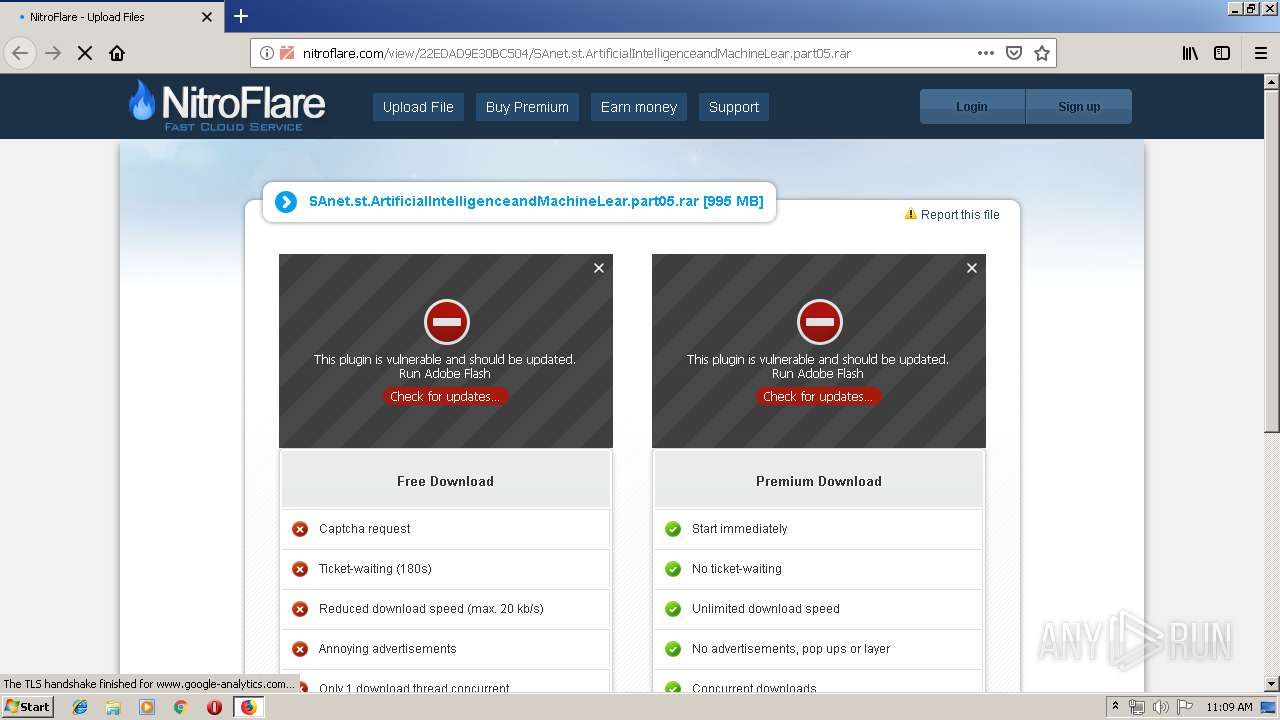Save page to Pocket icon
1280x720 pixels.
pos(1014,53)
